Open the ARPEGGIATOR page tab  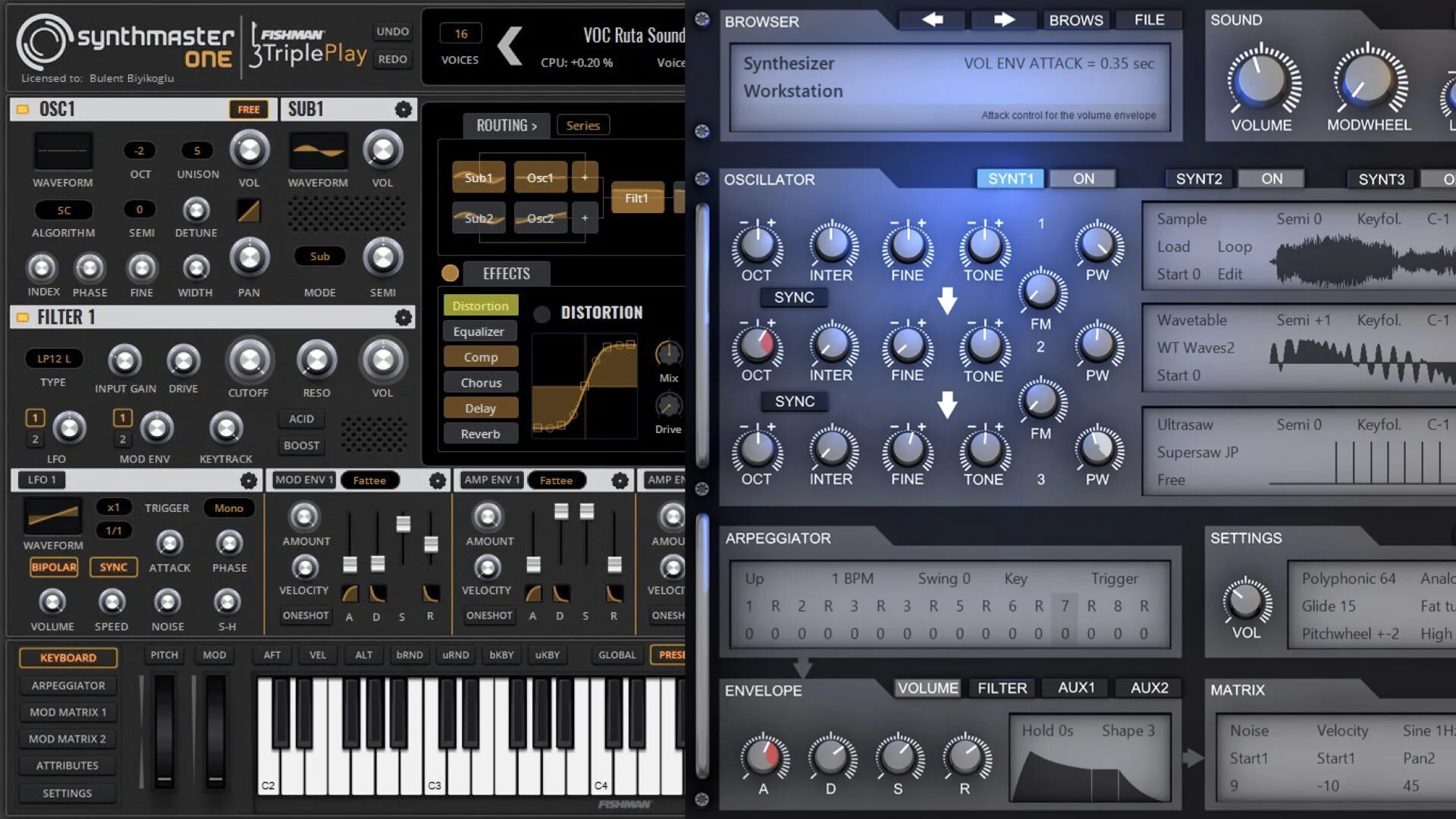coord(68,686)
